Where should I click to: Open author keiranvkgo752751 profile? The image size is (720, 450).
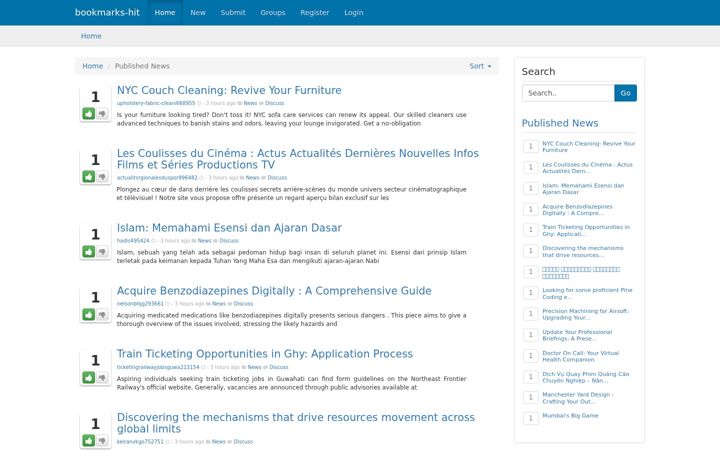[140, 441]
